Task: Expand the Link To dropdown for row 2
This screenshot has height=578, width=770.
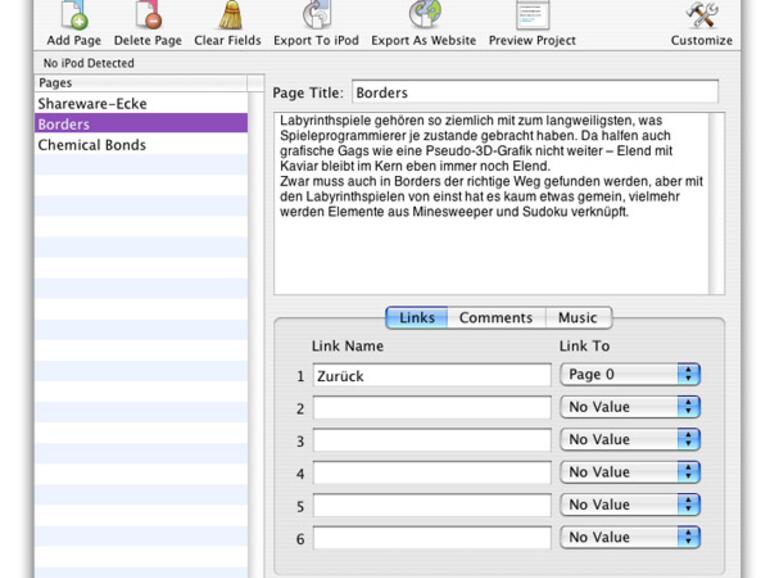Action: pos(630,407)
